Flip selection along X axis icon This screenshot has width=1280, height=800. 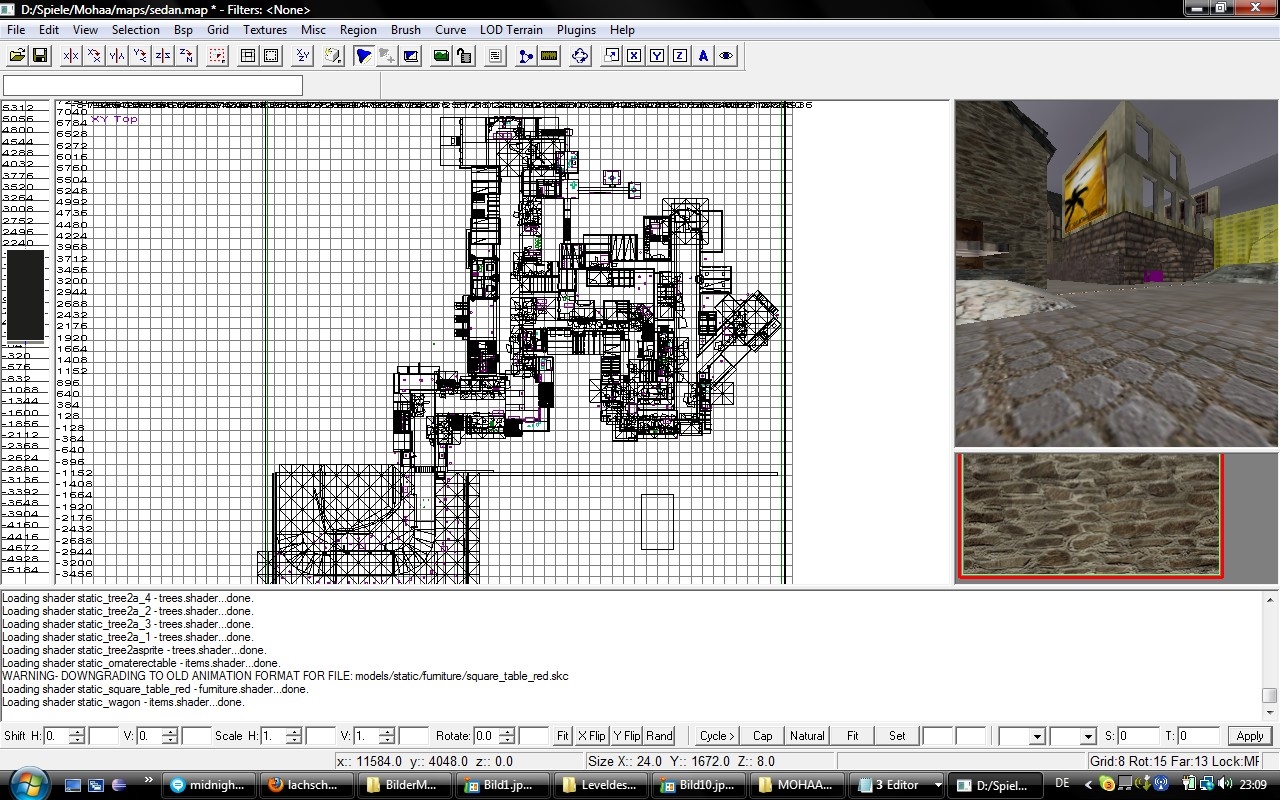(x=71, y=56)
